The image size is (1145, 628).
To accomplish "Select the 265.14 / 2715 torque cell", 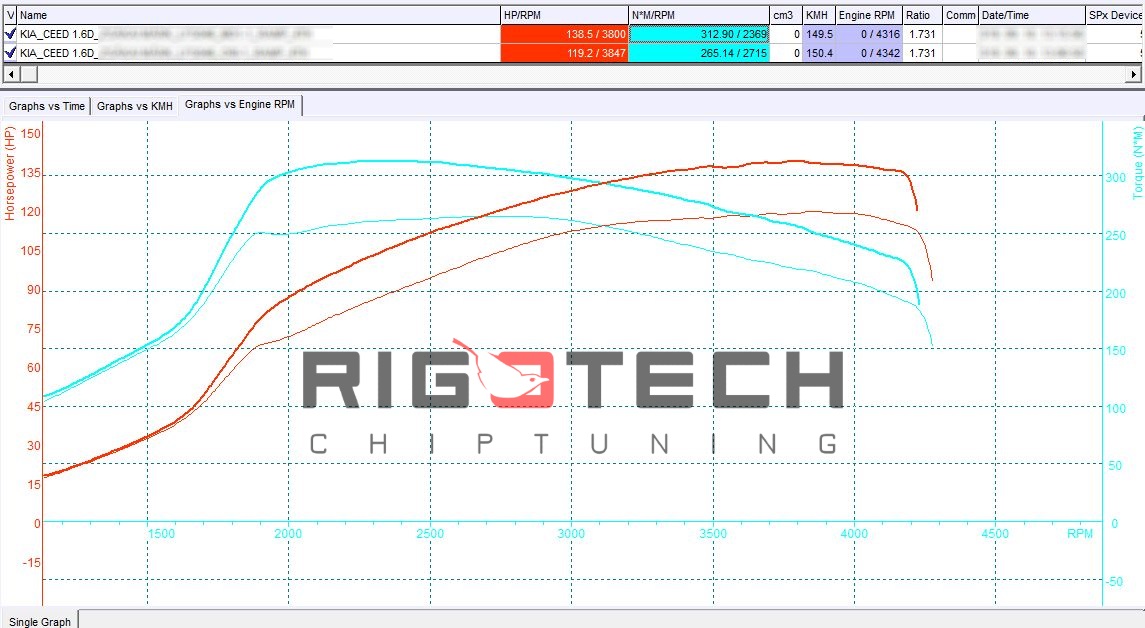I will click(x=699, y=53).
